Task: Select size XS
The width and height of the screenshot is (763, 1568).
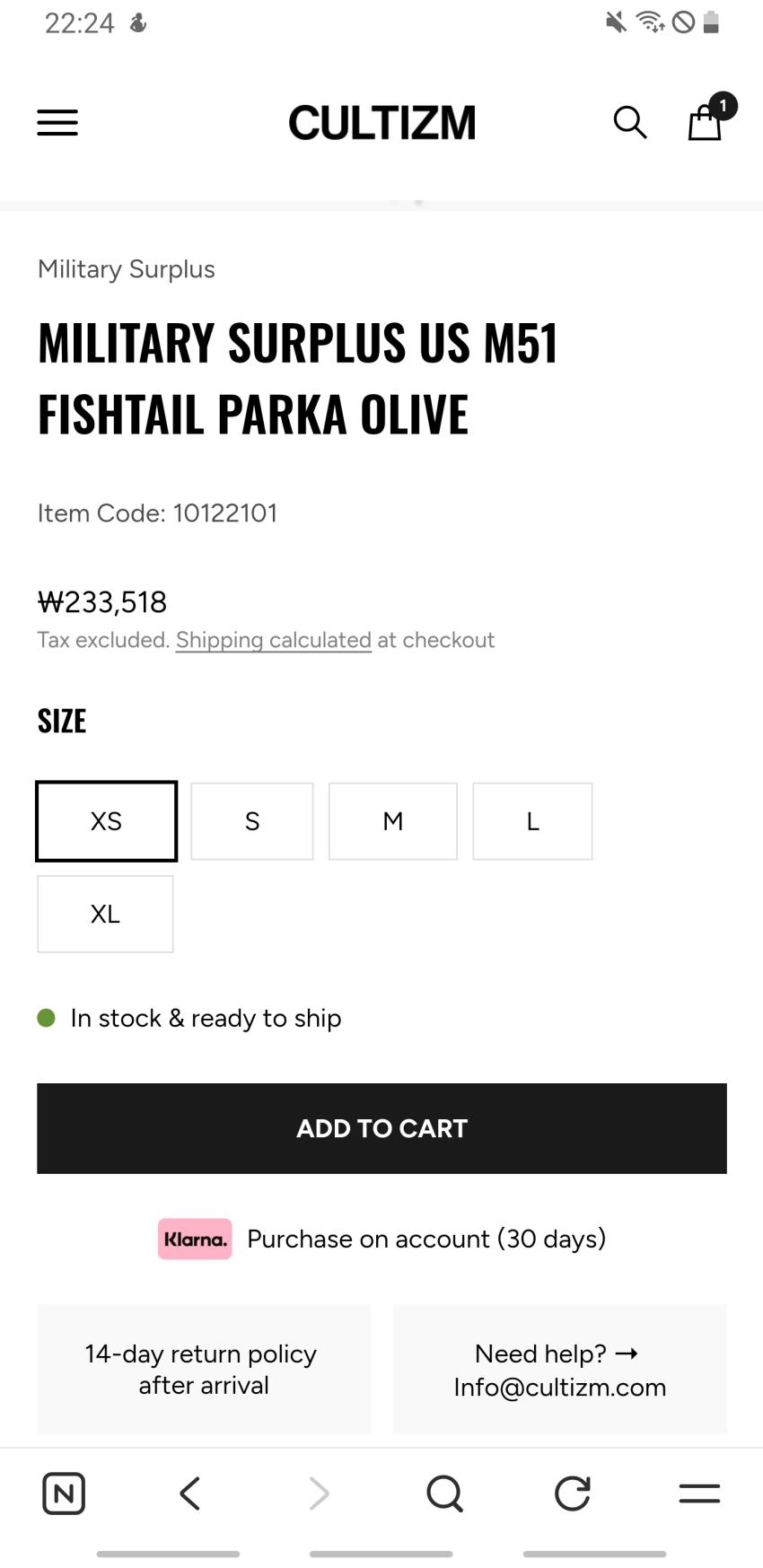Action: (x=106, y=821)
